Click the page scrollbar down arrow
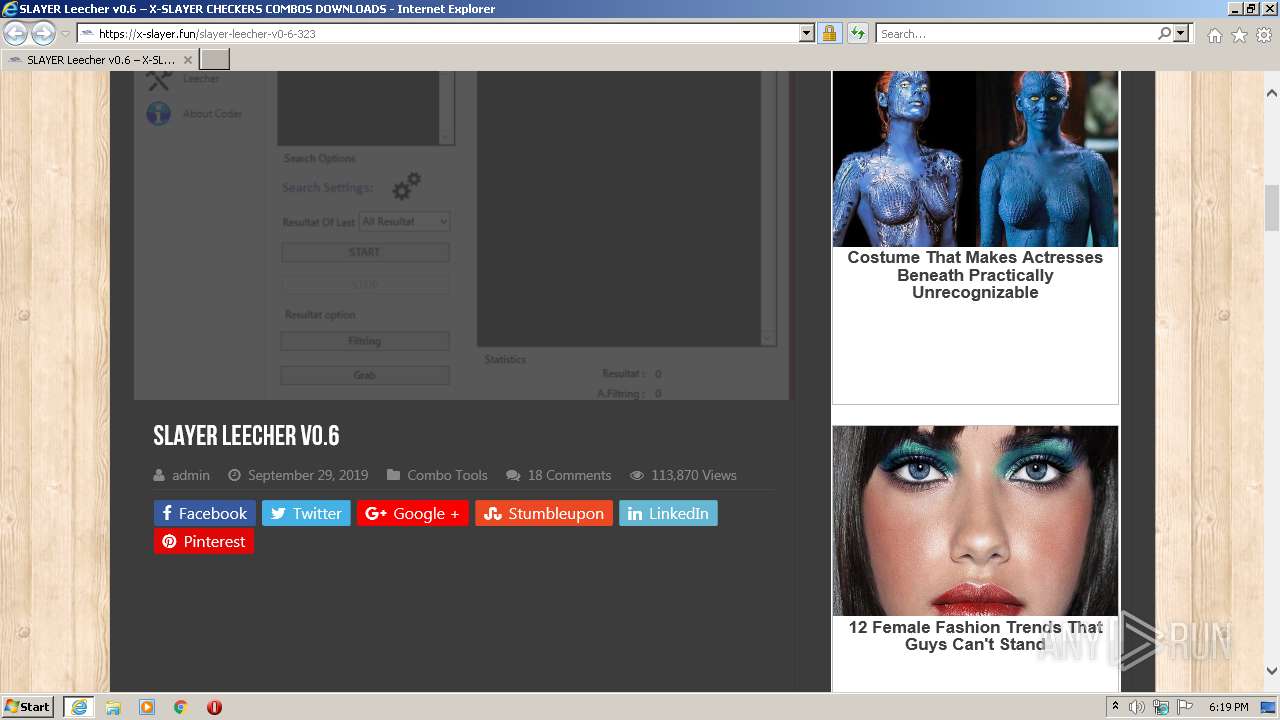Image resolution: width=1280 pixels, height=720 pixels. click(1272, 671)
